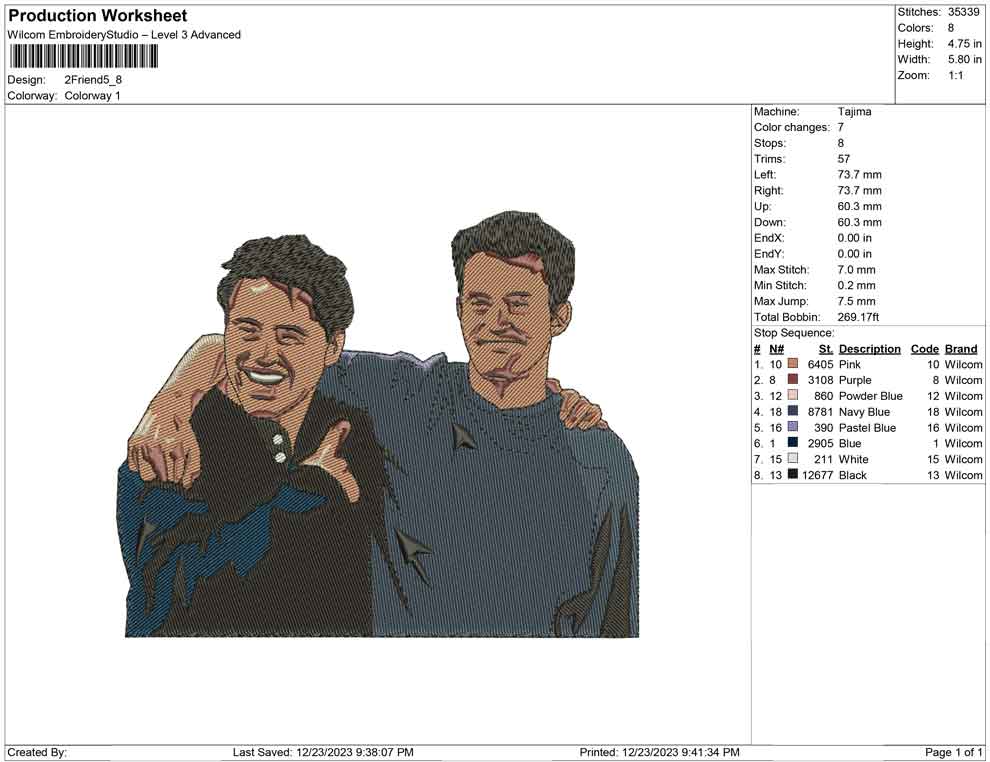Click stitch count '6405' in Pink row
Screen dimensions: 990x762
tap(820, 364)
